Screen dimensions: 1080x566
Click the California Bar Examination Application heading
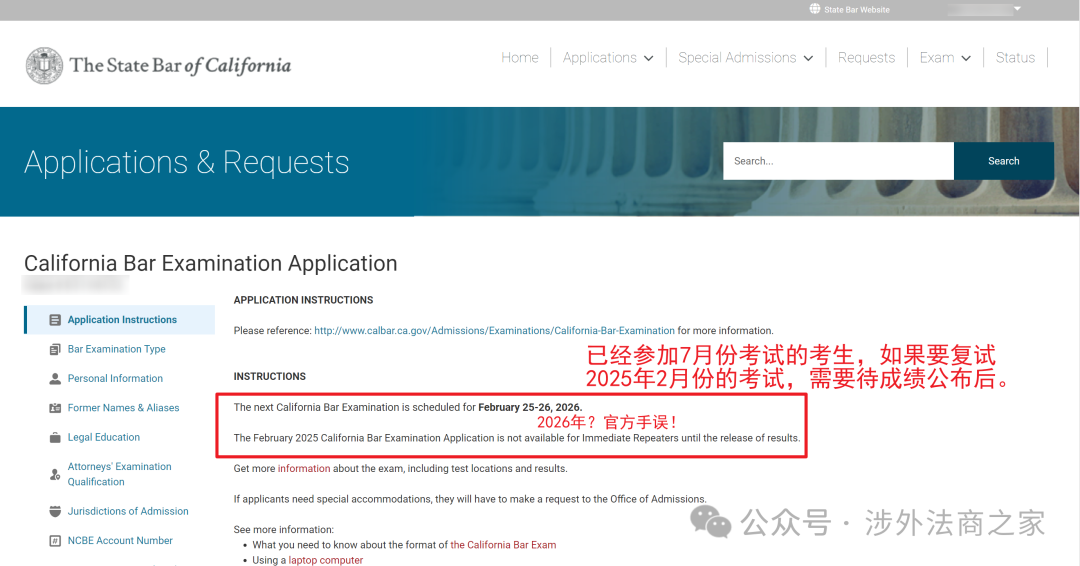pyautogui.click(x=211, y=263)
